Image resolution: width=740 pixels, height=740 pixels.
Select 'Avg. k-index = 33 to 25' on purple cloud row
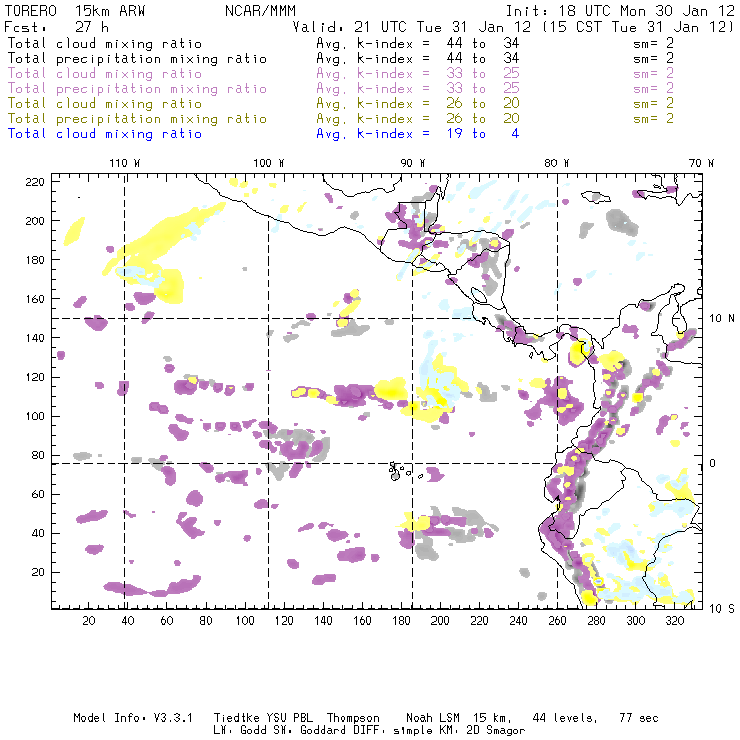418,74
